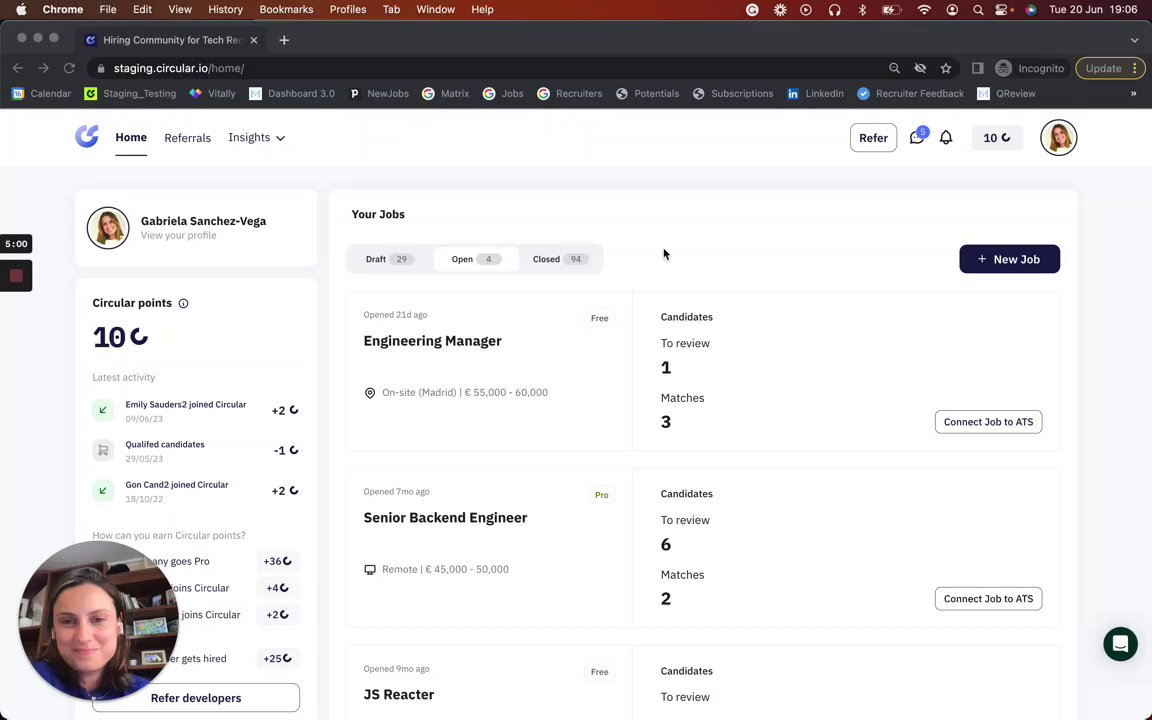Close the Hiring Community tab
The height and width of the screenshot is (720, 1152).
pos(253,40)
